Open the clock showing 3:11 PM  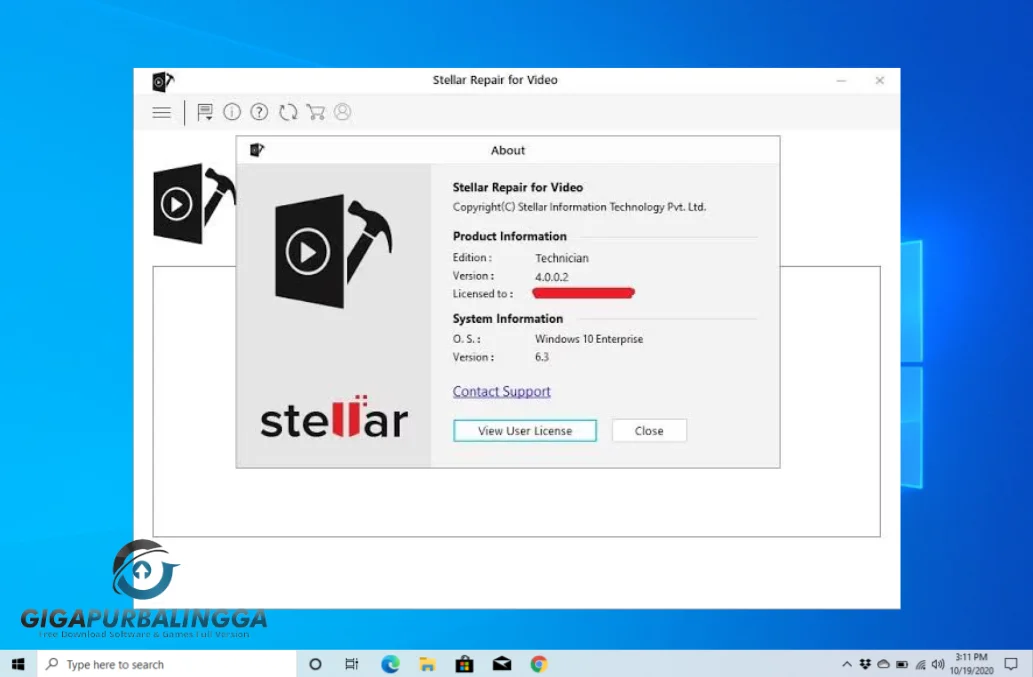pyautogui.click(x=972, y=664)
